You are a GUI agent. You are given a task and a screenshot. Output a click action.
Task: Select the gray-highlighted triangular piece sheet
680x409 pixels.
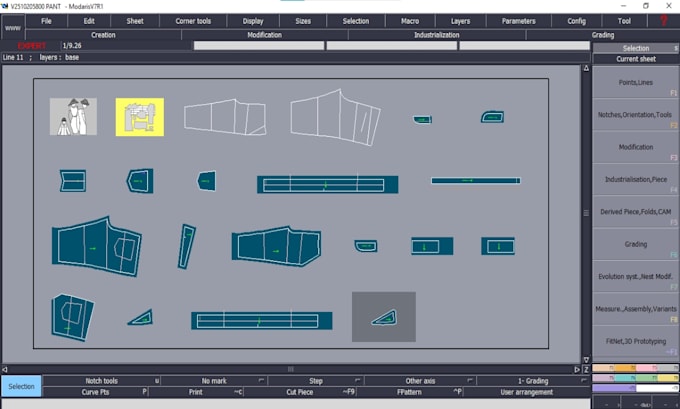384,317
